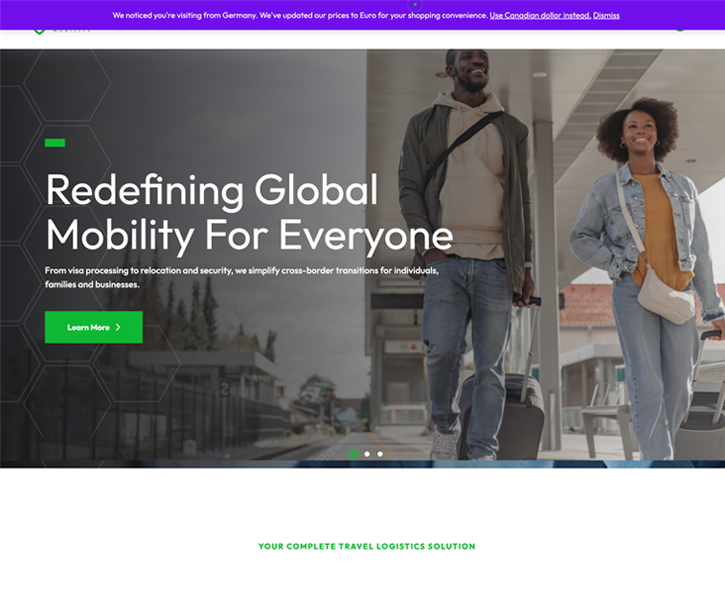The height and width of the screenshot is (594, 725).
Task: Use Canadian dollar instead link
Action: (540, 15)
